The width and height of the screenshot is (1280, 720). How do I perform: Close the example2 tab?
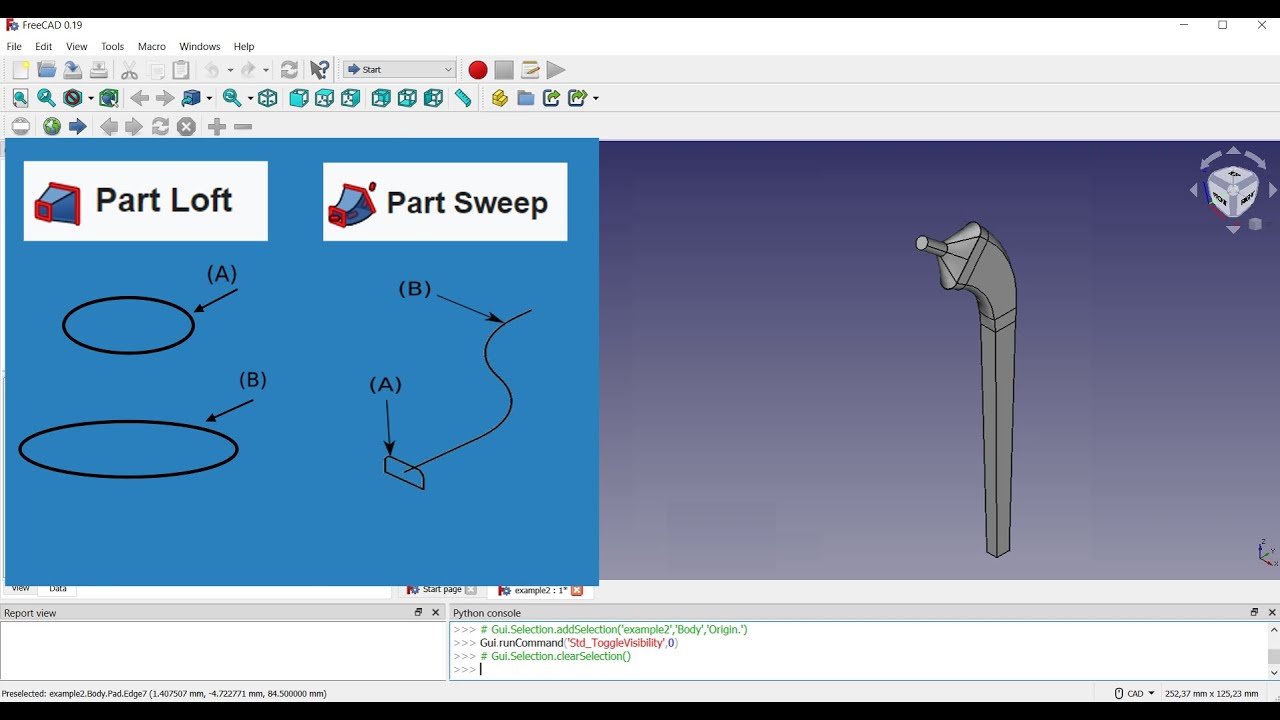577,591
